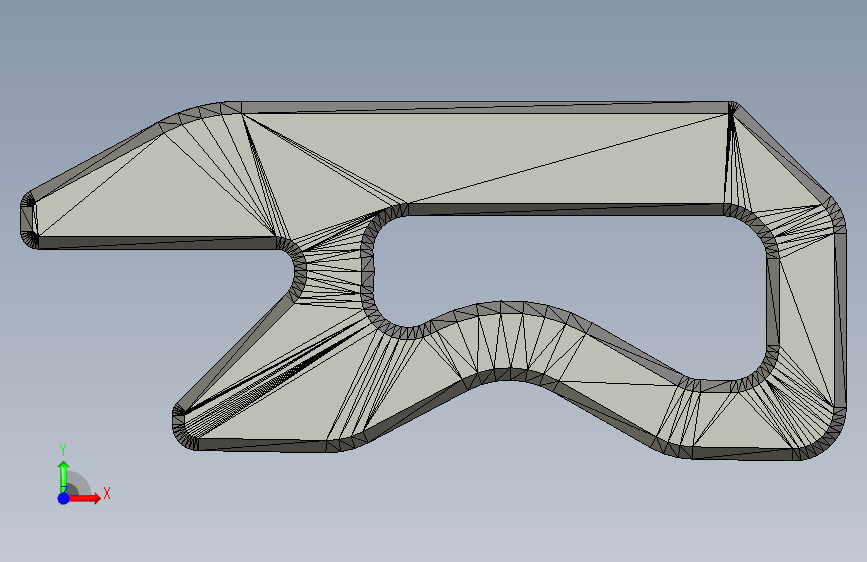The height and width of the screenshot is (562, 867).
Task: Click the "X" label of the axis triad
Action: 107,493
